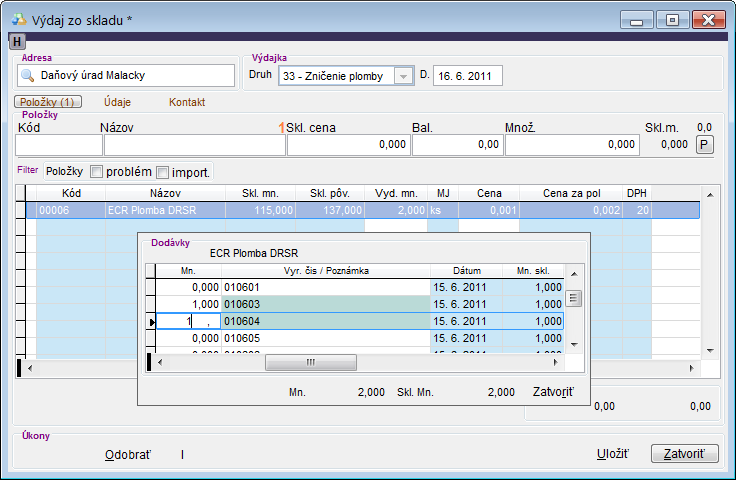This screenshot has height=482, width=736.
Task: Click the date field showing 16. 6. 2011
Action: click(x=467, y=76)
